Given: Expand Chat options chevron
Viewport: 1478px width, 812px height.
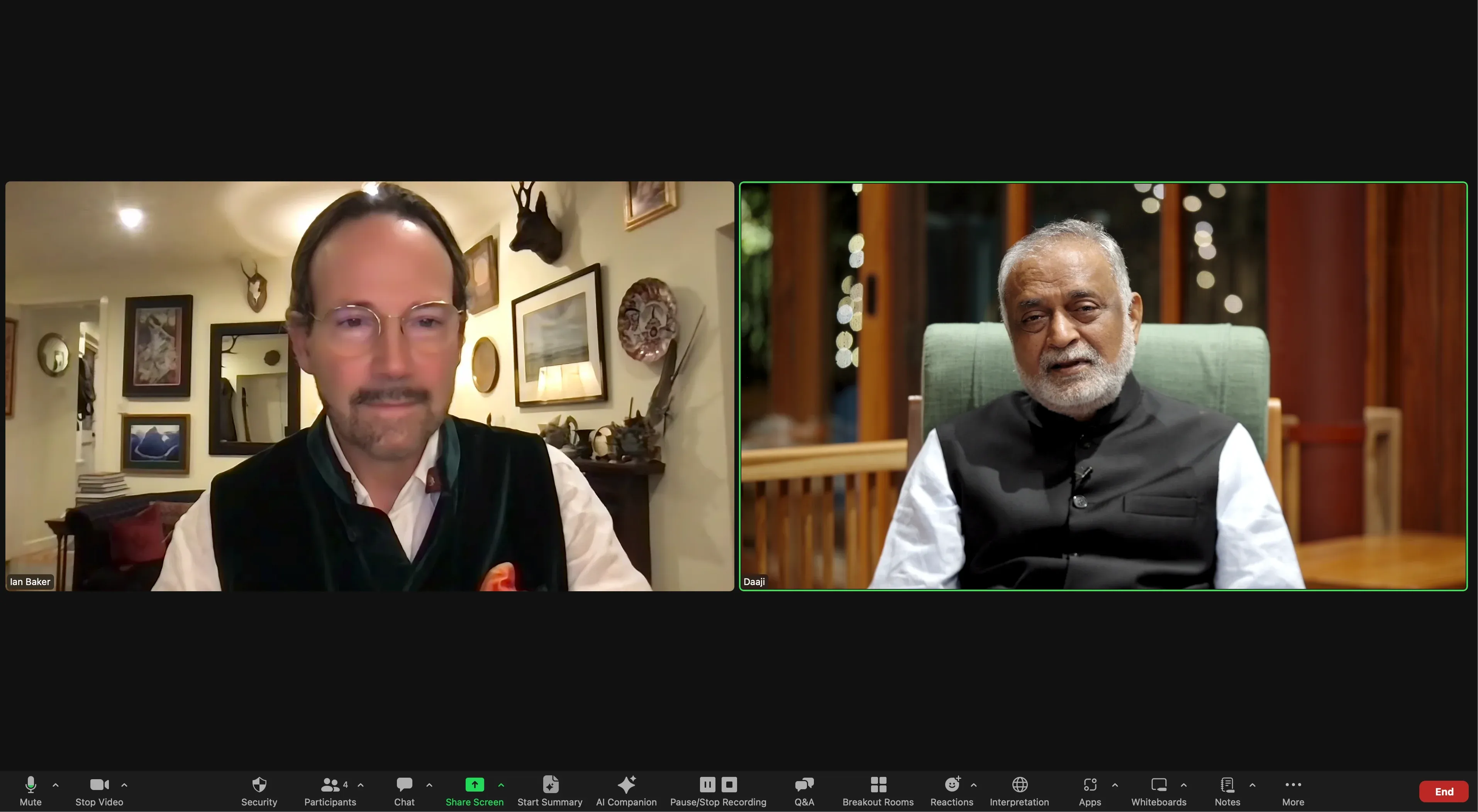Looking at the screenshot, I should (429, 785).
